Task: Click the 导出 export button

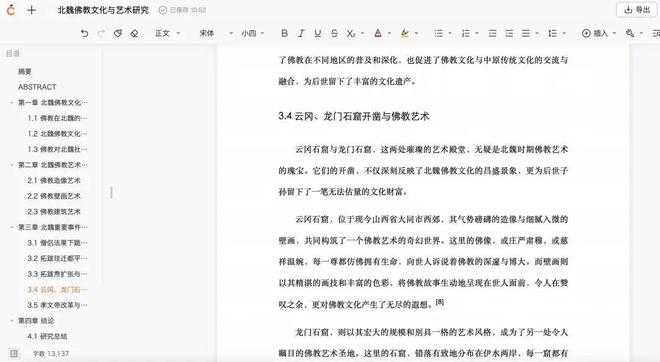Action: (637, 10)
